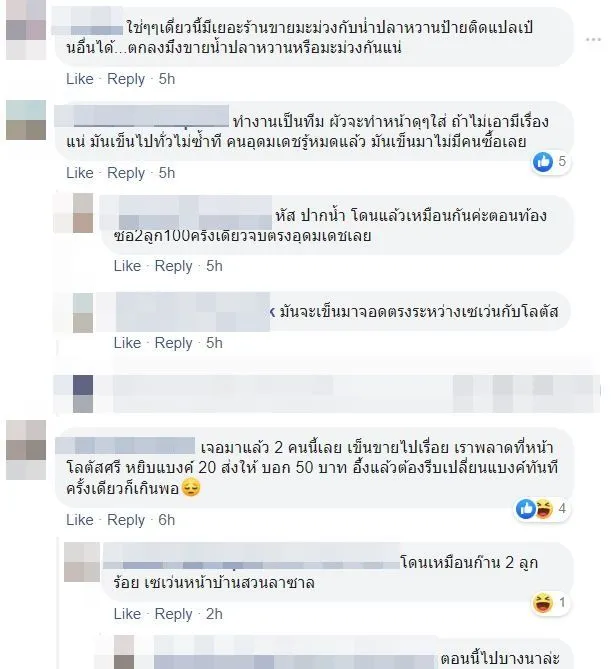This screenshot has height=669, width=611.
Task: Like the reply 'โดนเหมือนก้าน 2 ลูกร้อย'
Action: point(127,614)
